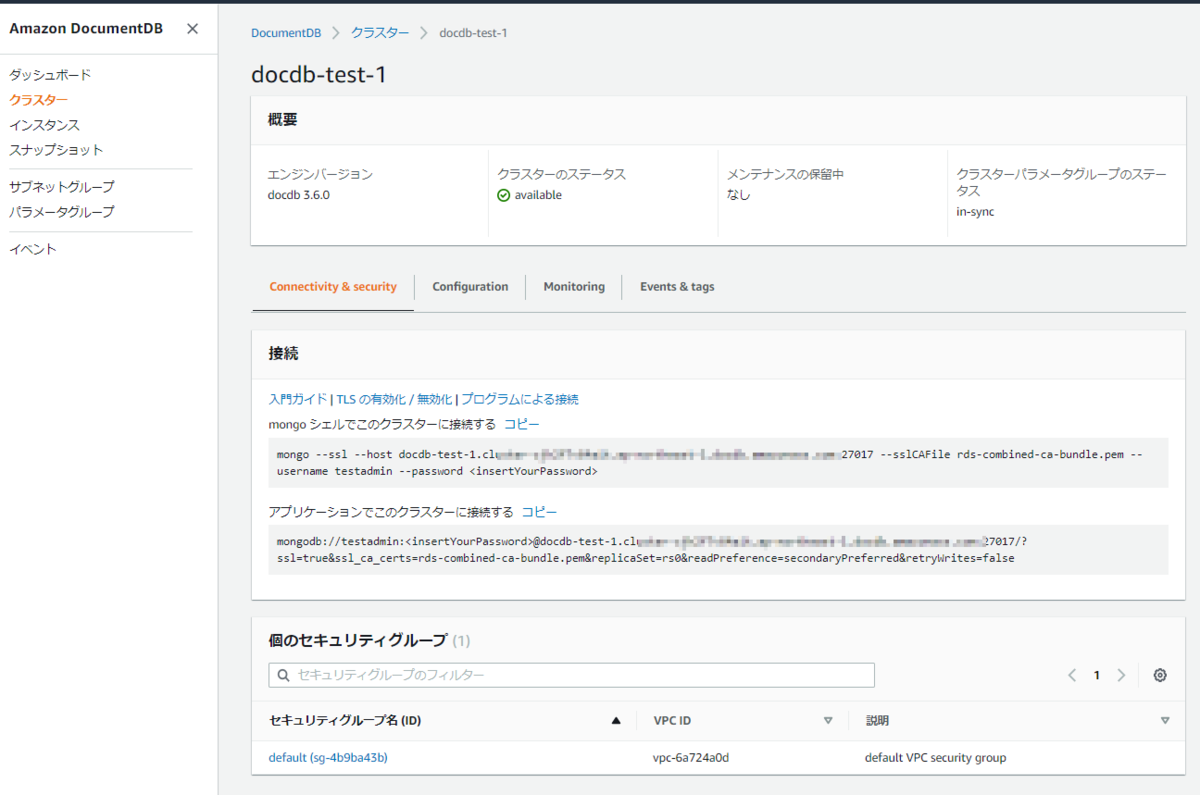Open パラメータグループ in sidebar

tap(62, 212)
